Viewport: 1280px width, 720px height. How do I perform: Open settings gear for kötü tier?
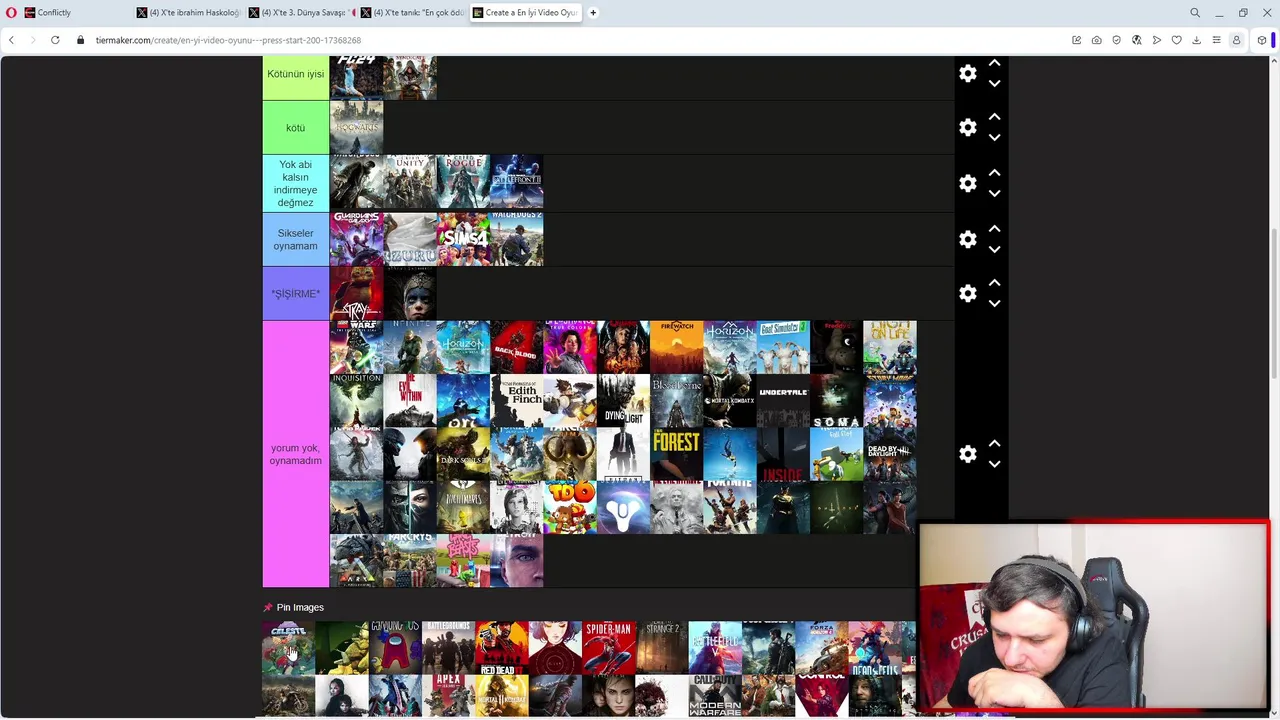pyautogui.click(x=967, y=128)
